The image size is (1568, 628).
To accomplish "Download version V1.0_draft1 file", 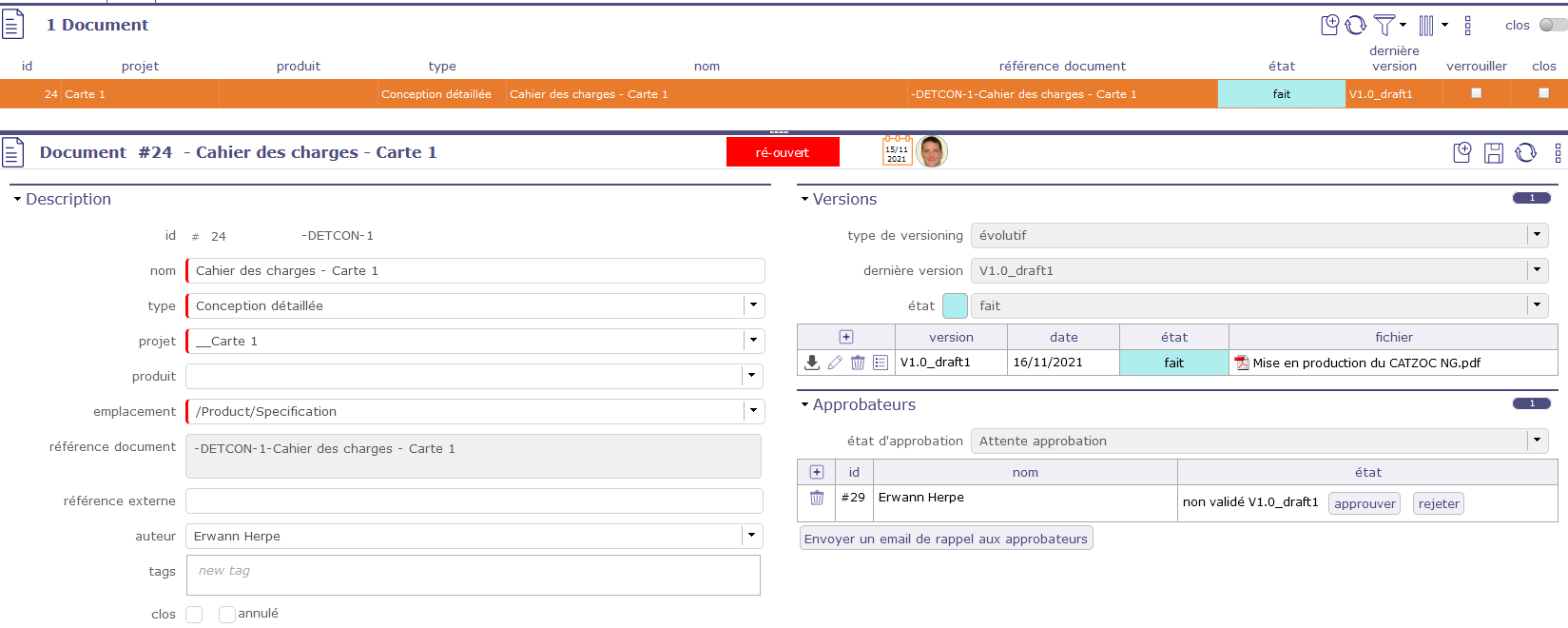I will [812, 363].
